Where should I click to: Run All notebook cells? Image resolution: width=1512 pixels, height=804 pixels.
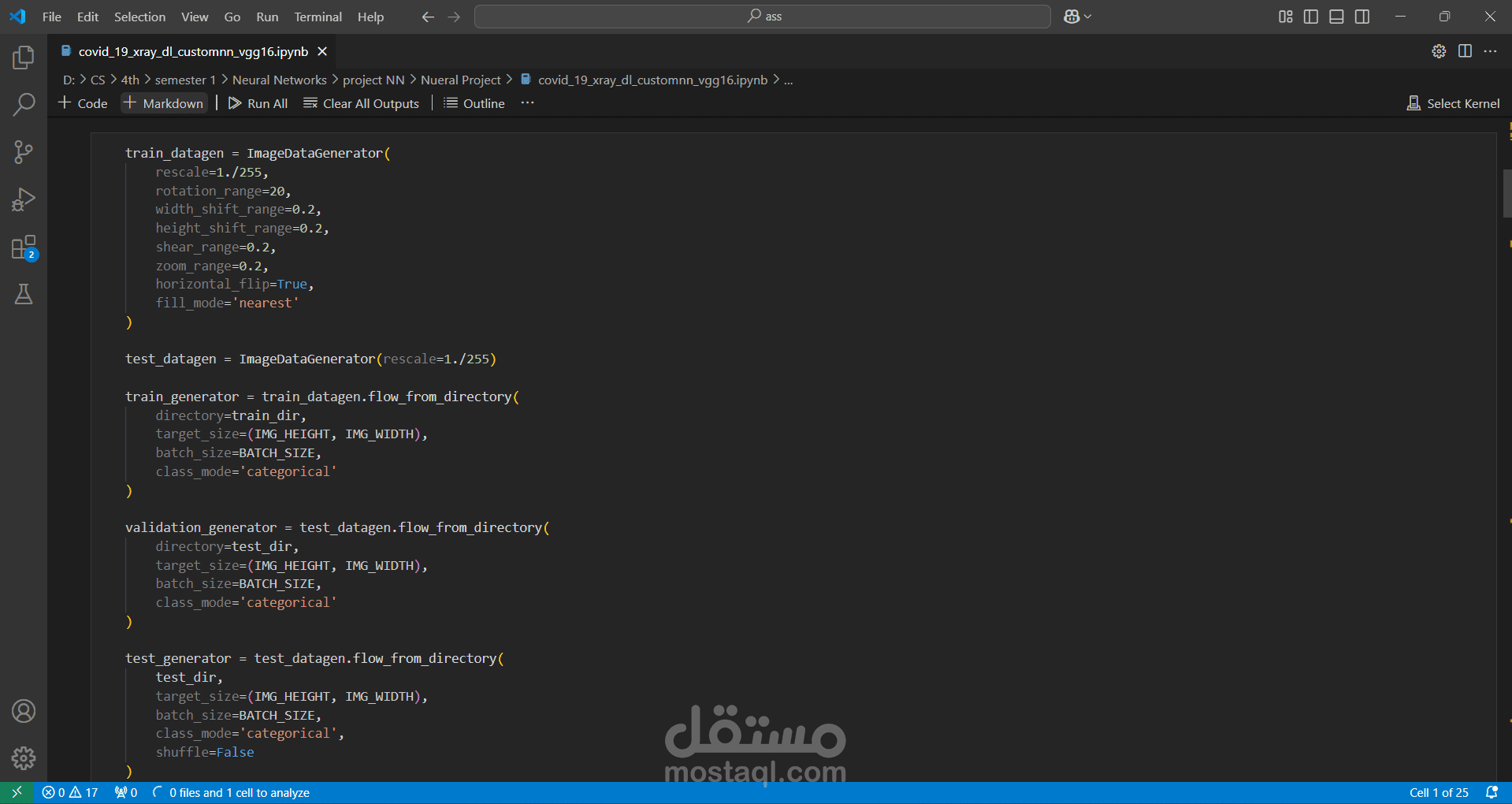coord(258,103)
